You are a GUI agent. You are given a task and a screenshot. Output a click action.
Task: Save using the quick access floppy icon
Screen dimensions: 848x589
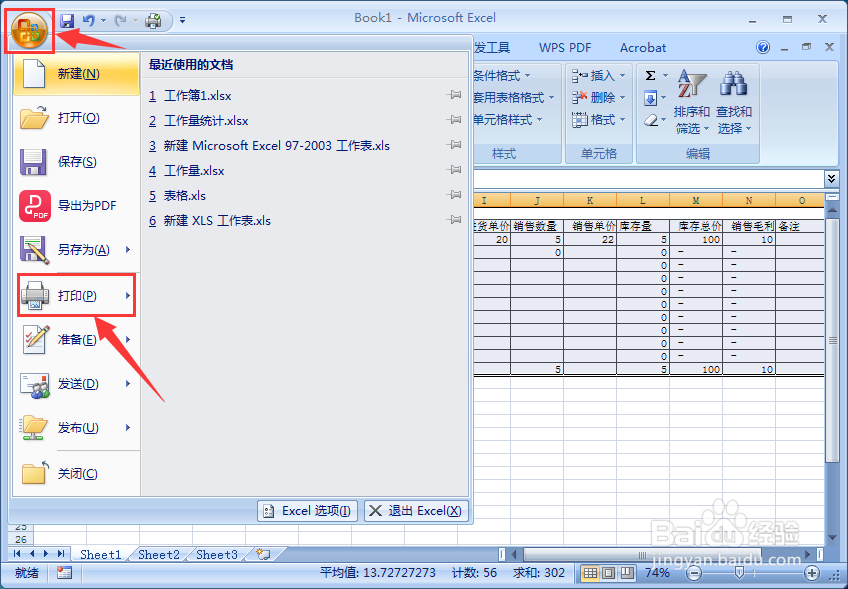point(67,21)
